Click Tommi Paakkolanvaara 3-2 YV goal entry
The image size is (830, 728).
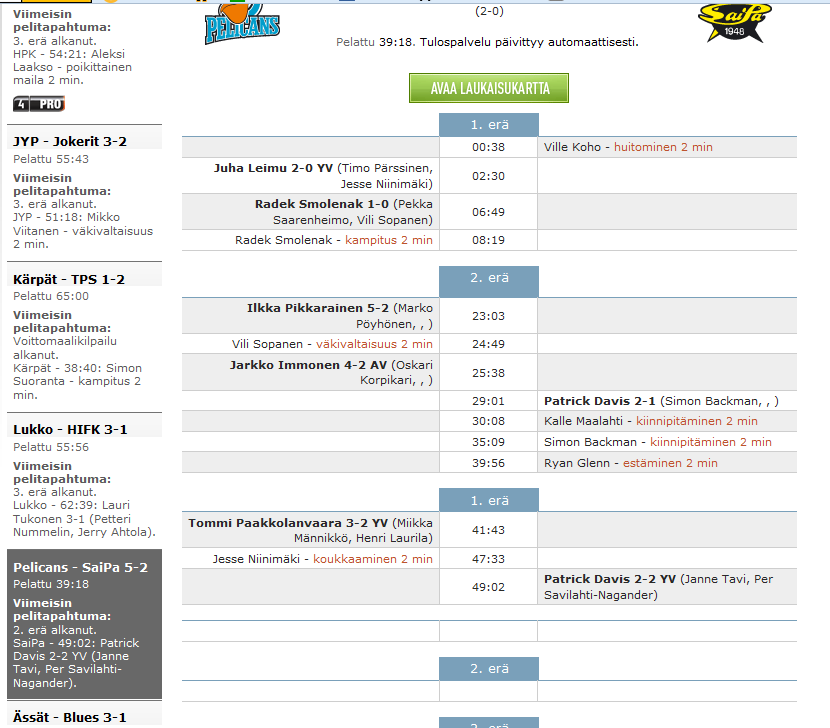(x=288, y=523)
